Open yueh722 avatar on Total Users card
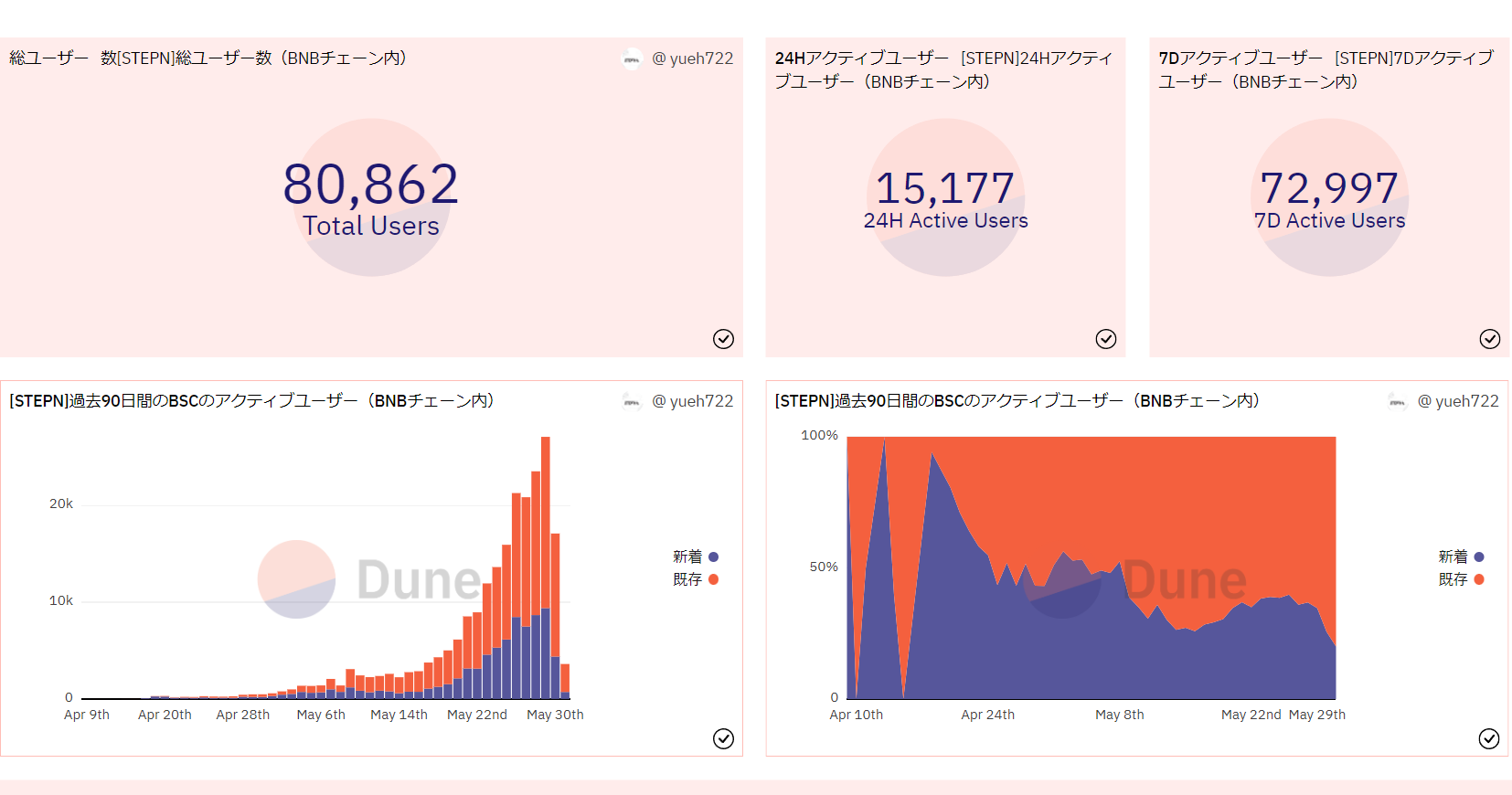This screenshot has width=1512, height=795. pyautogui.click(x=633, y=59)
